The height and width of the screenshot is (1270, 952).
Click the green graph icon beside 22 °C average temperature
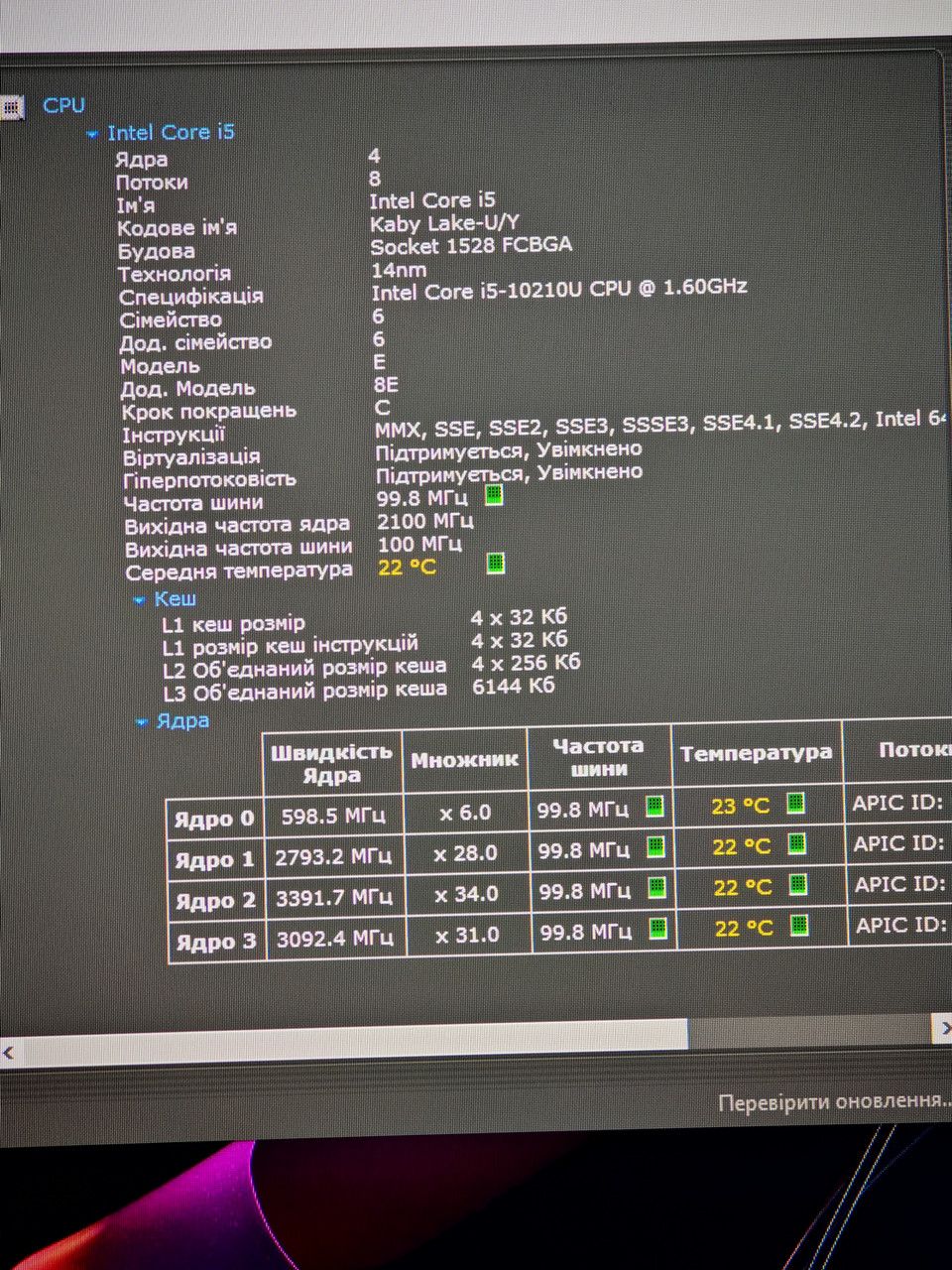coord(496,564)
